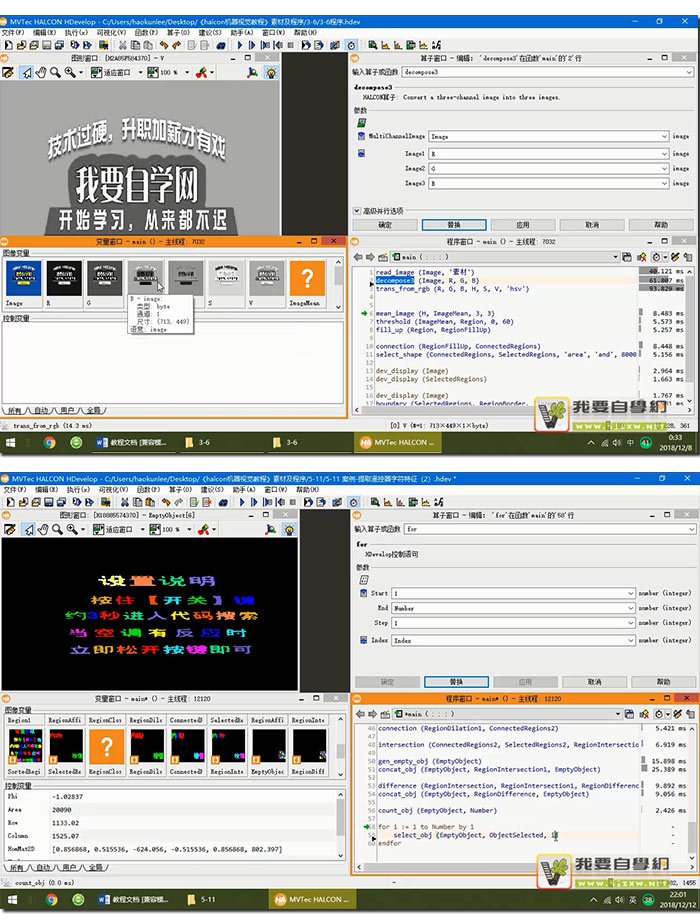Click the cut scissors icon in the 3-6 window toolbar

[123, 45]
